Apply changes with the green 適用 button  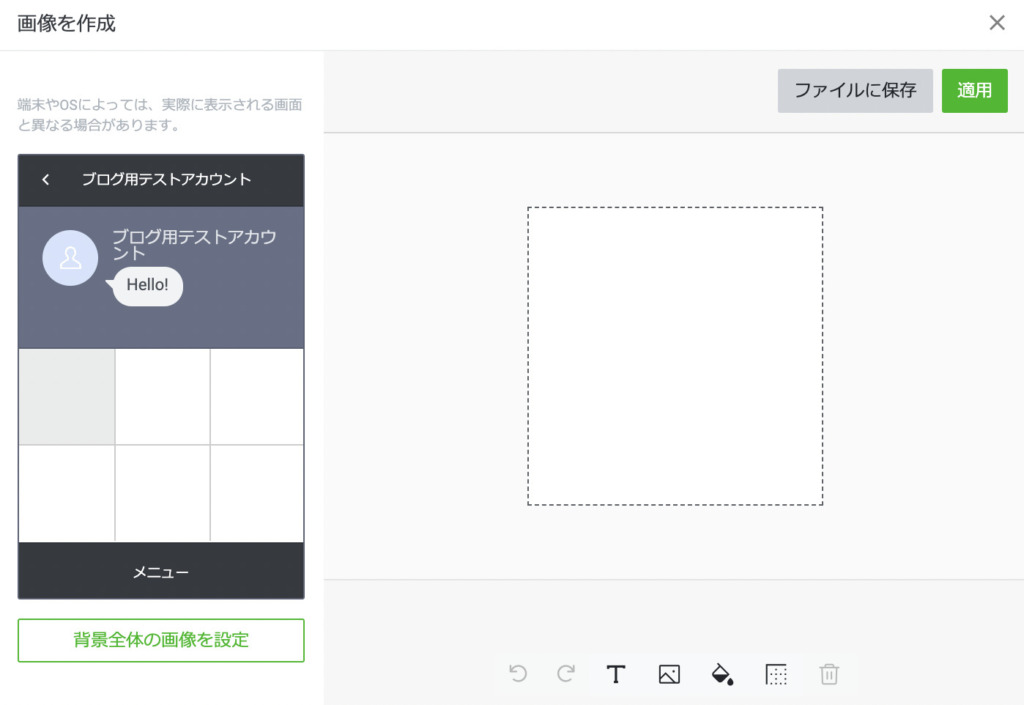click(x=974, y=90)
